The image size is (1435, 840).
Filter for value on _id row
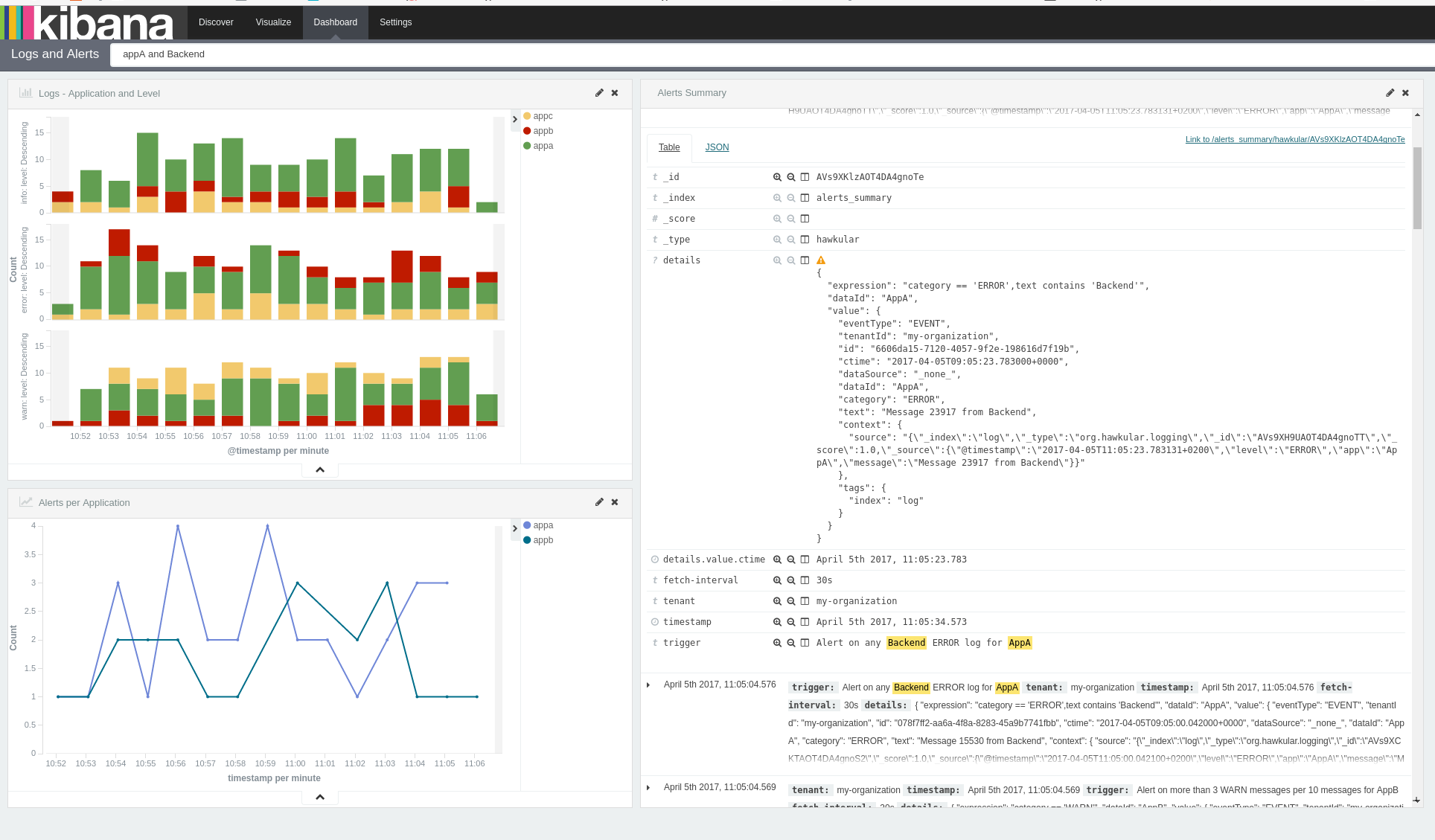777,177
